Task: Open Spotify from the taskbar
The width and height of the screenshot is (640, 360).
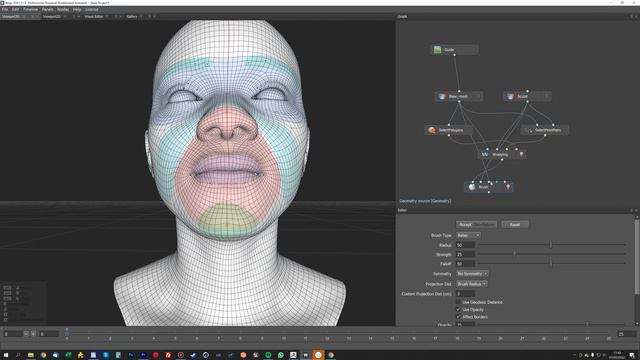Action: click(x=268, y=355)
